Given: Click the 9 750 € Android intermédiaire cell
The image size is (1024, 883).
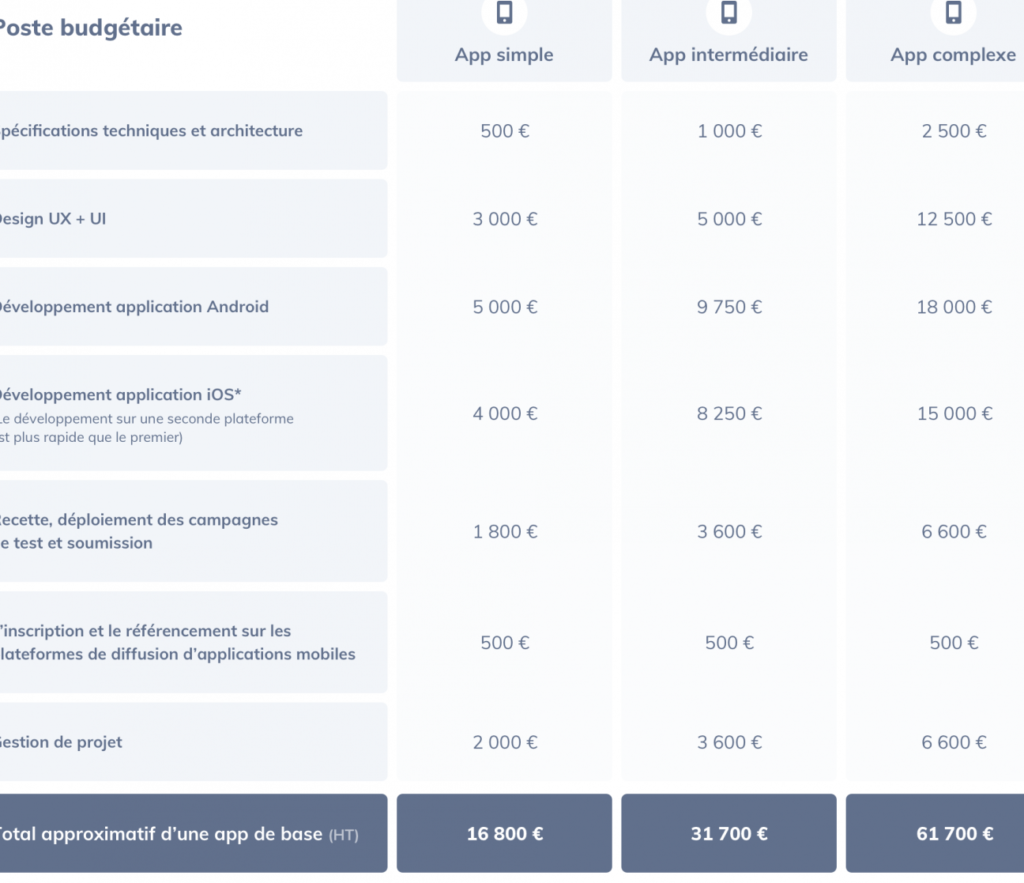Looking at the screenshot, I should point(729,307).
